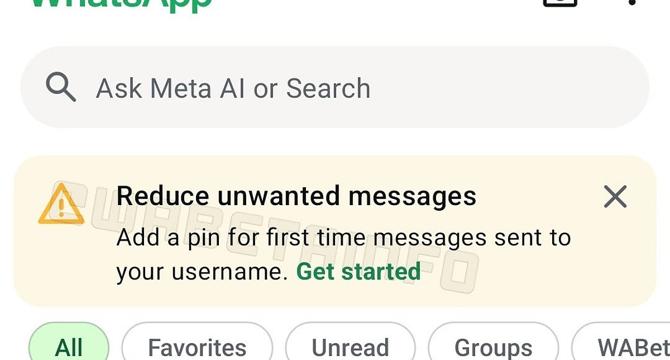Click the magnifying glass search icon
Screen dimensions: 670x360
coord(61,87)
